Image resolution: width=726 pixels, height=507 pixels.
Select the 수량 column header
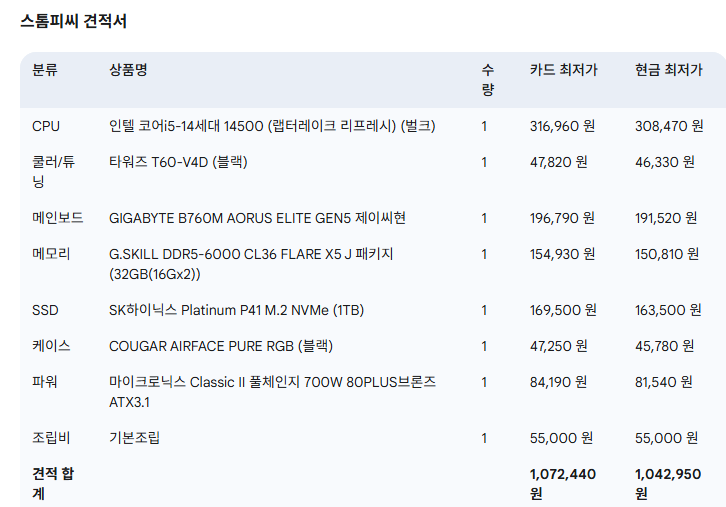click(x=488, y=80)
